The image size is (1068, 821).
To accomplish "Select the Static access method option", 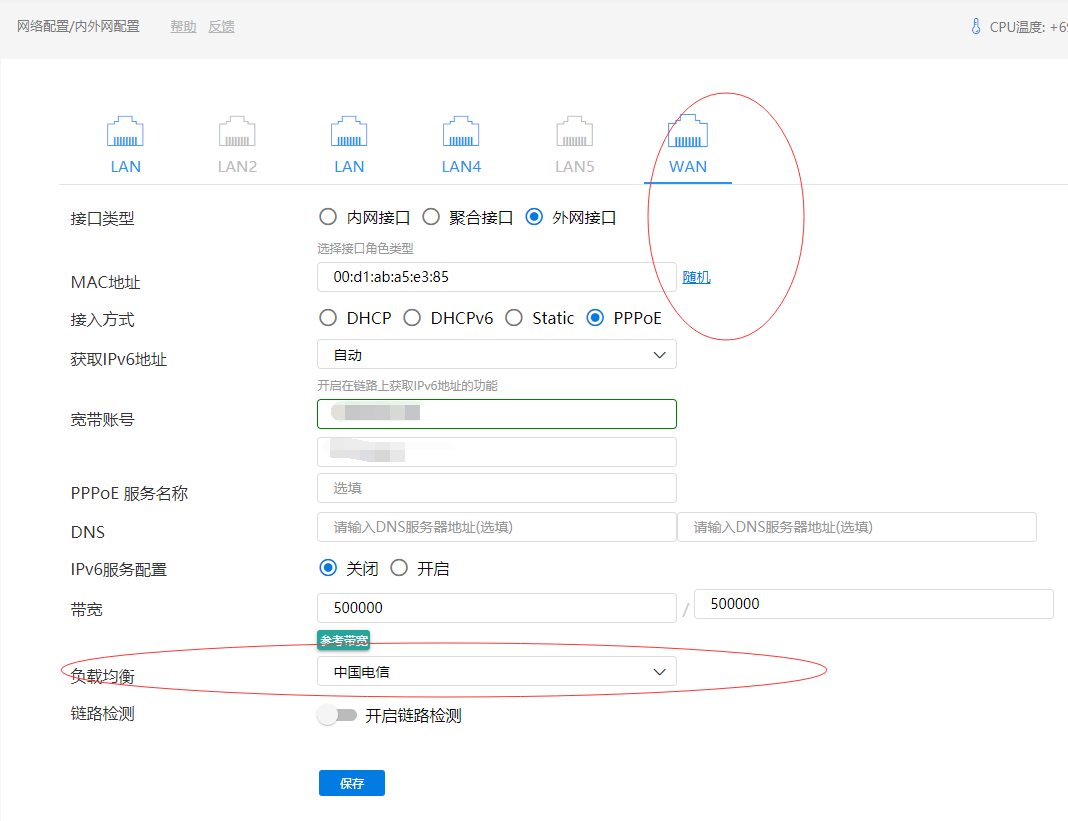I will [x=514, y=318].
